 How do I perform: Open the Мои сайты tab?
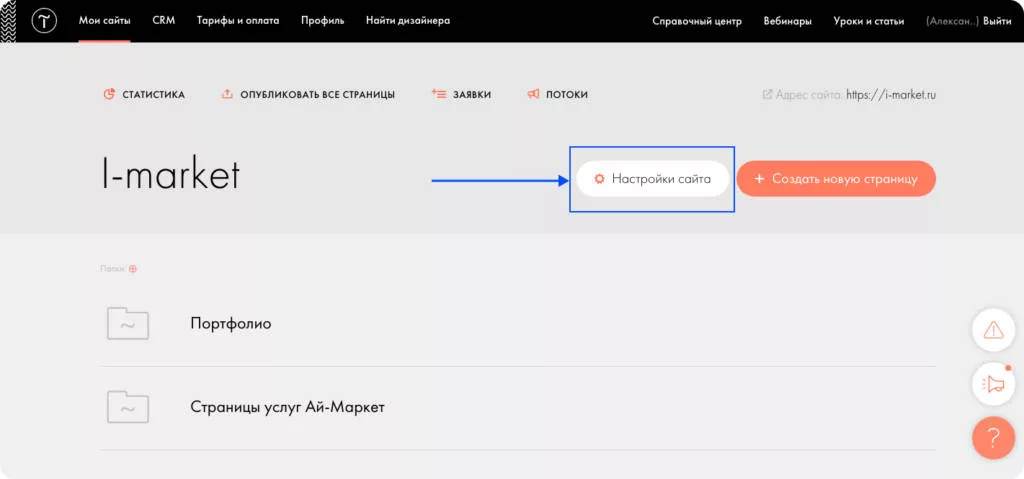(104, 21)
